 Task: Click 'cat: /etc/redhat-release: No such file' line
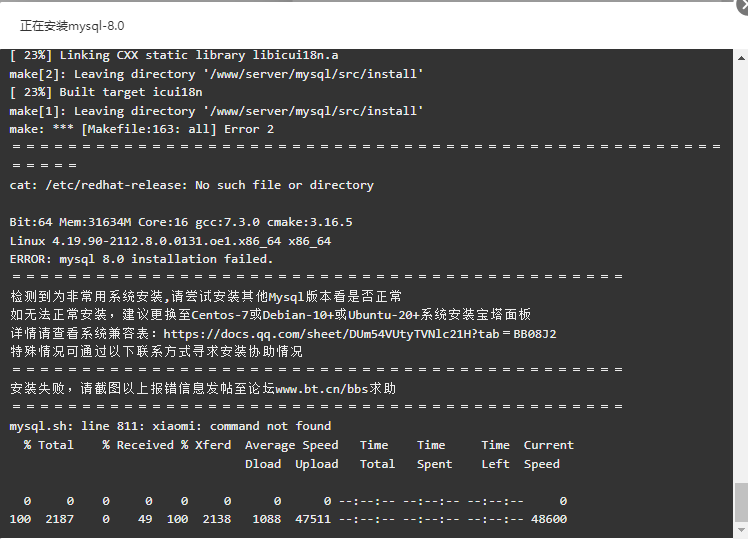[192, 185]
